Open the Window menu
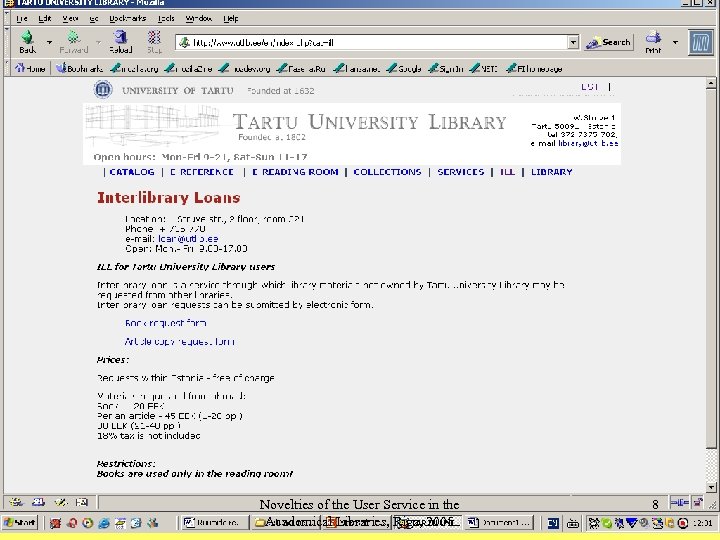 pos(198,18)
